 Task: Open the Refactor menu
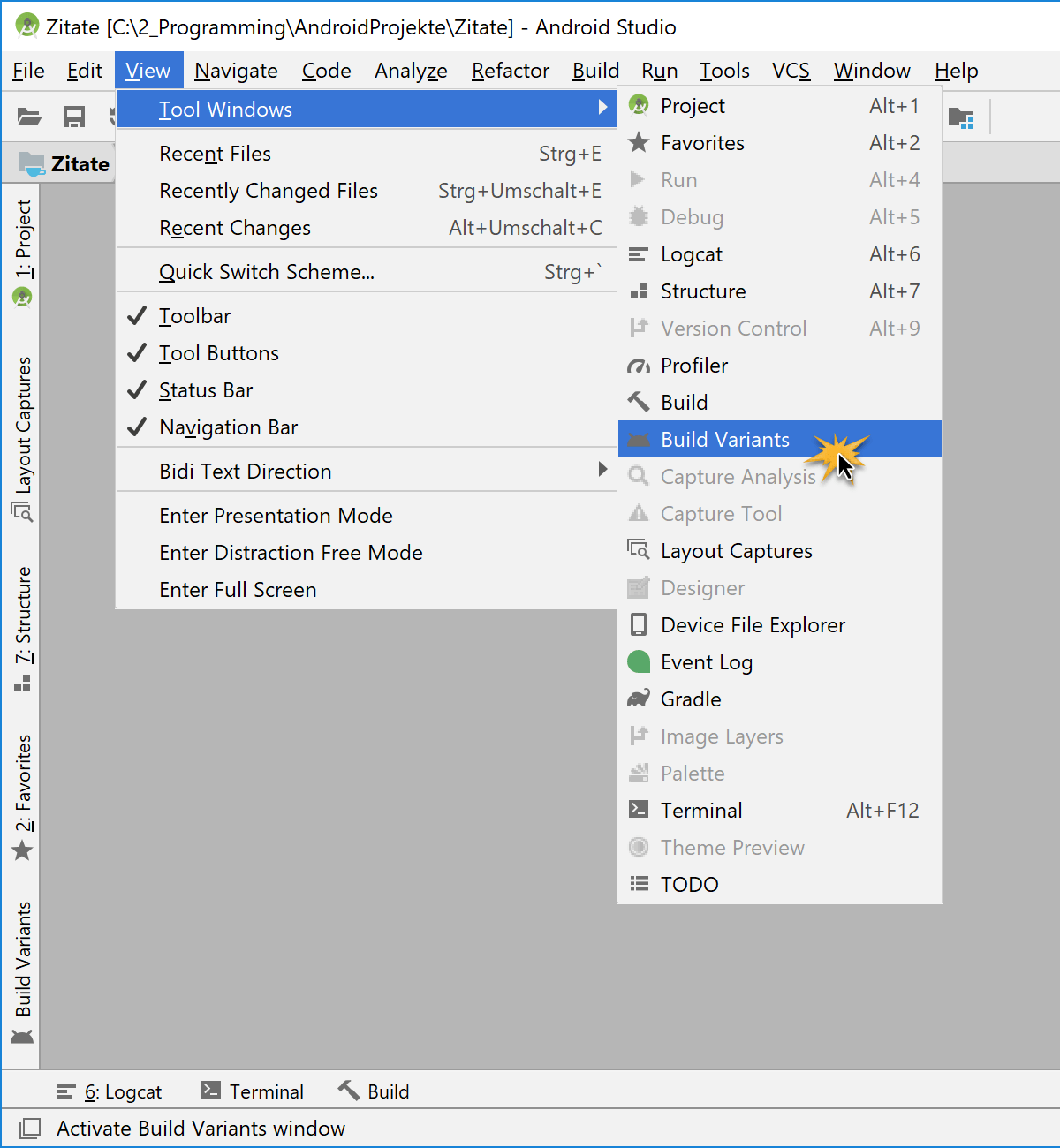point(511,71)
